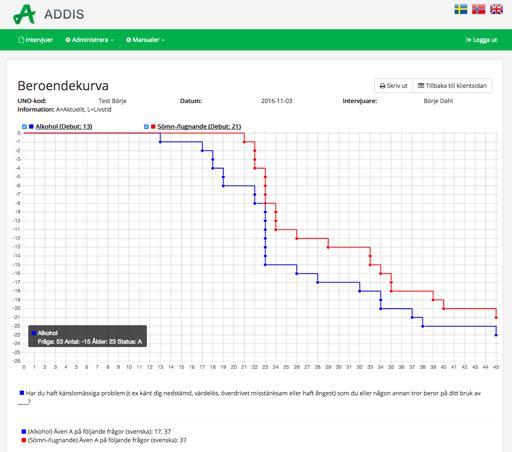Open the Manualer dropdown menu

pos(145,40)
